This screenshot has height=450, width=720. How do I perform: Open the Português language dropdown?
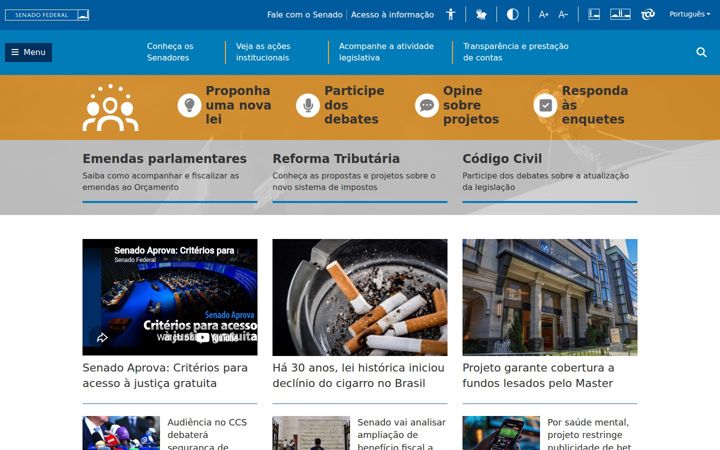pyautogui.click(x=690, y=14)
